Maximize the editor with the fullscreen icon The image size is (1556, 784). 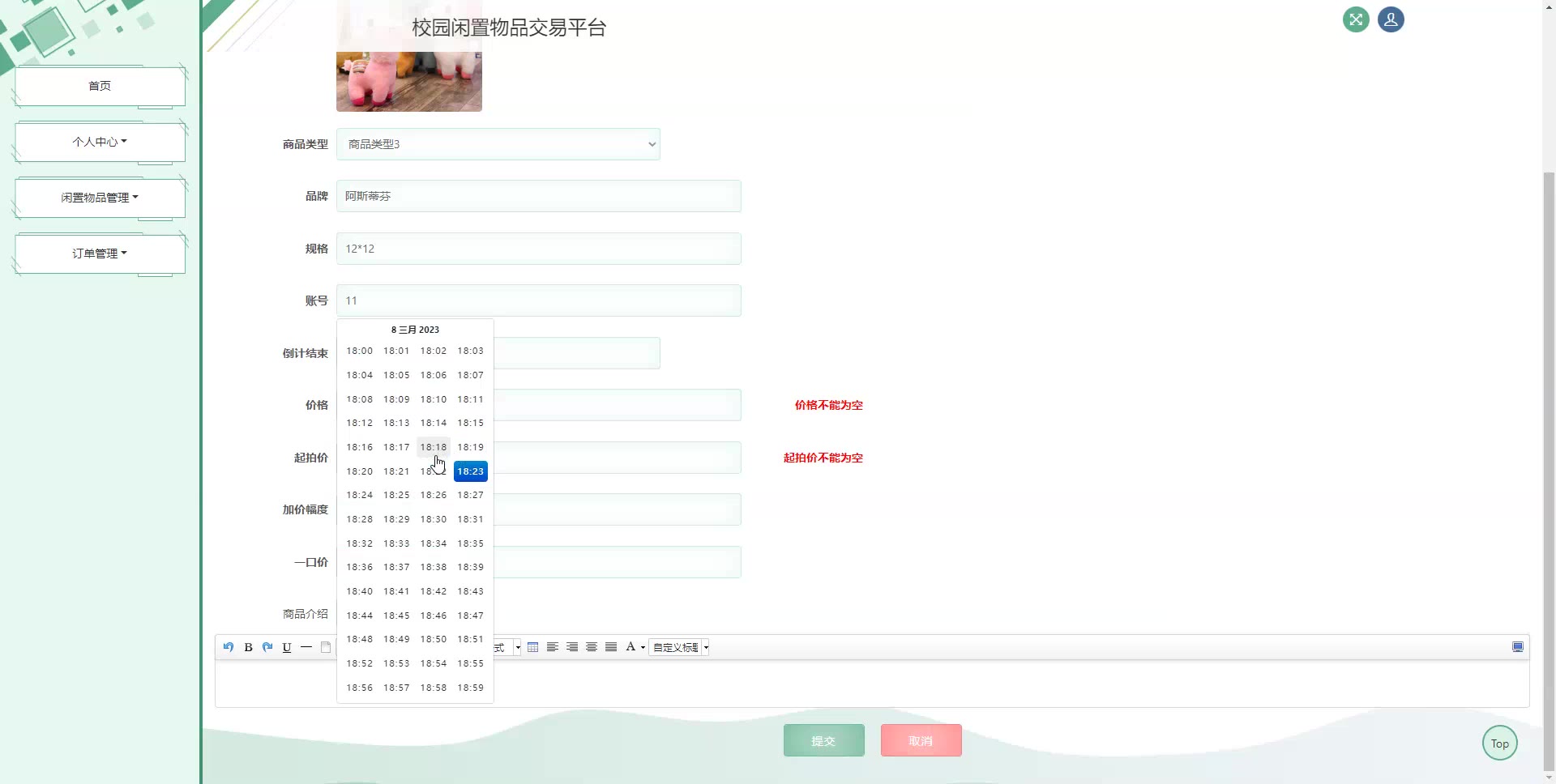coord(1518,647)
